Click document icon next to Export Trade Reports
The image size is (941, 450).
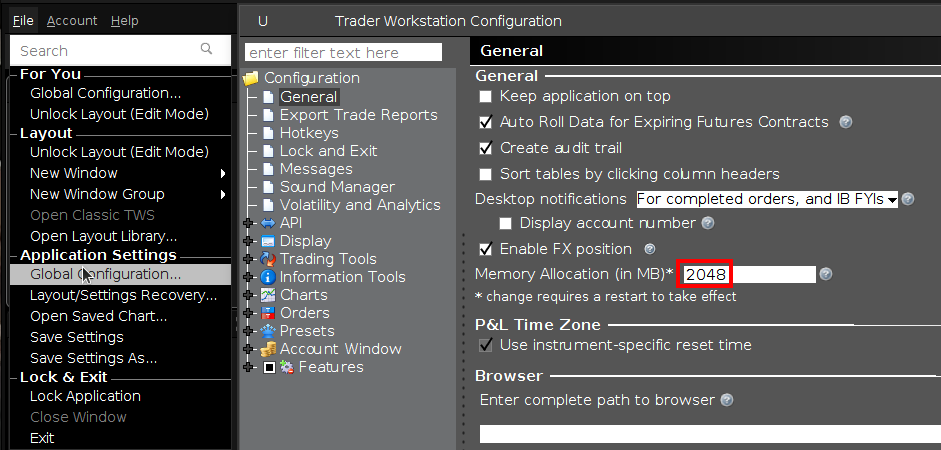(268, 115)
